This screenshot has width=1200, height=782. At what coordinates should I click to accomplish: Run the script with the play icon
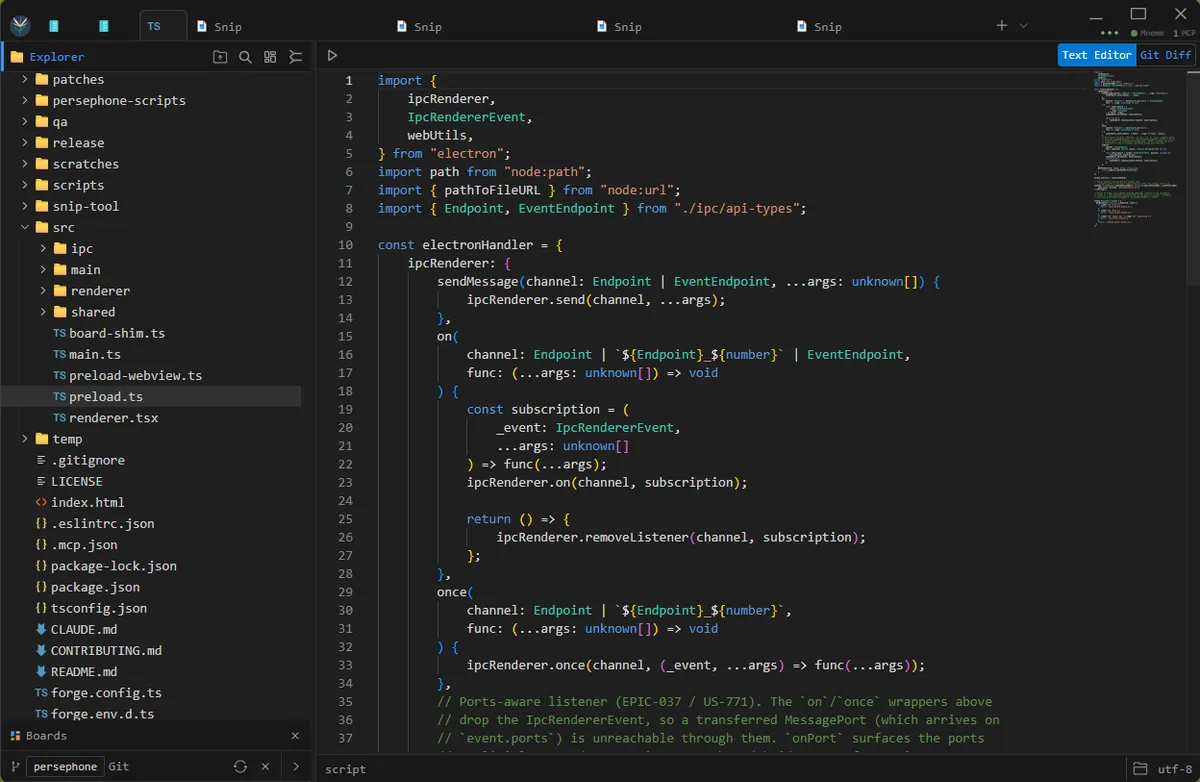coord(332,55)
